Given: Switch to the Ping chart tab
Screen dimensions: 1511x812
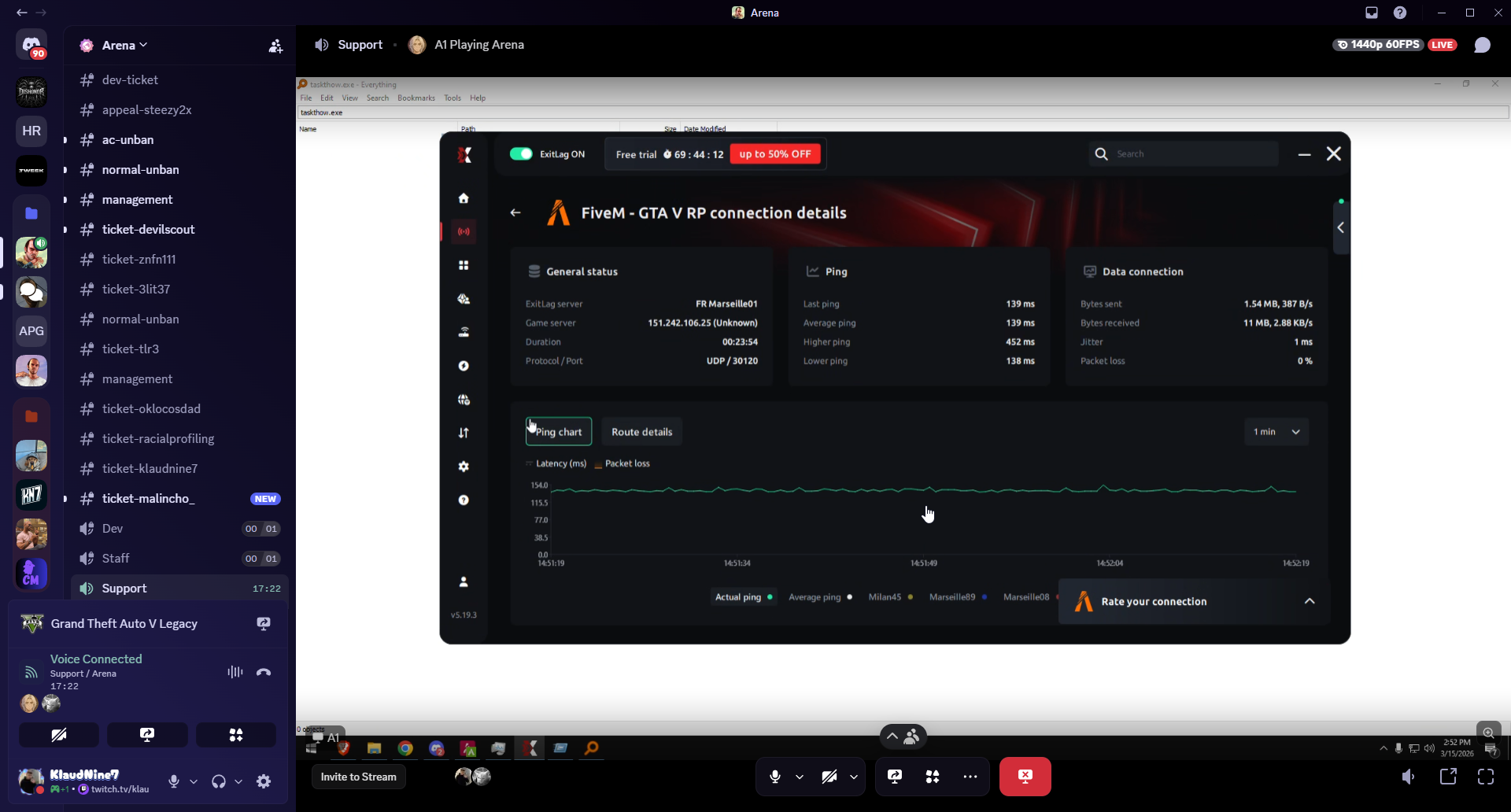Looking at the screenshot, I should click(559, 432).
